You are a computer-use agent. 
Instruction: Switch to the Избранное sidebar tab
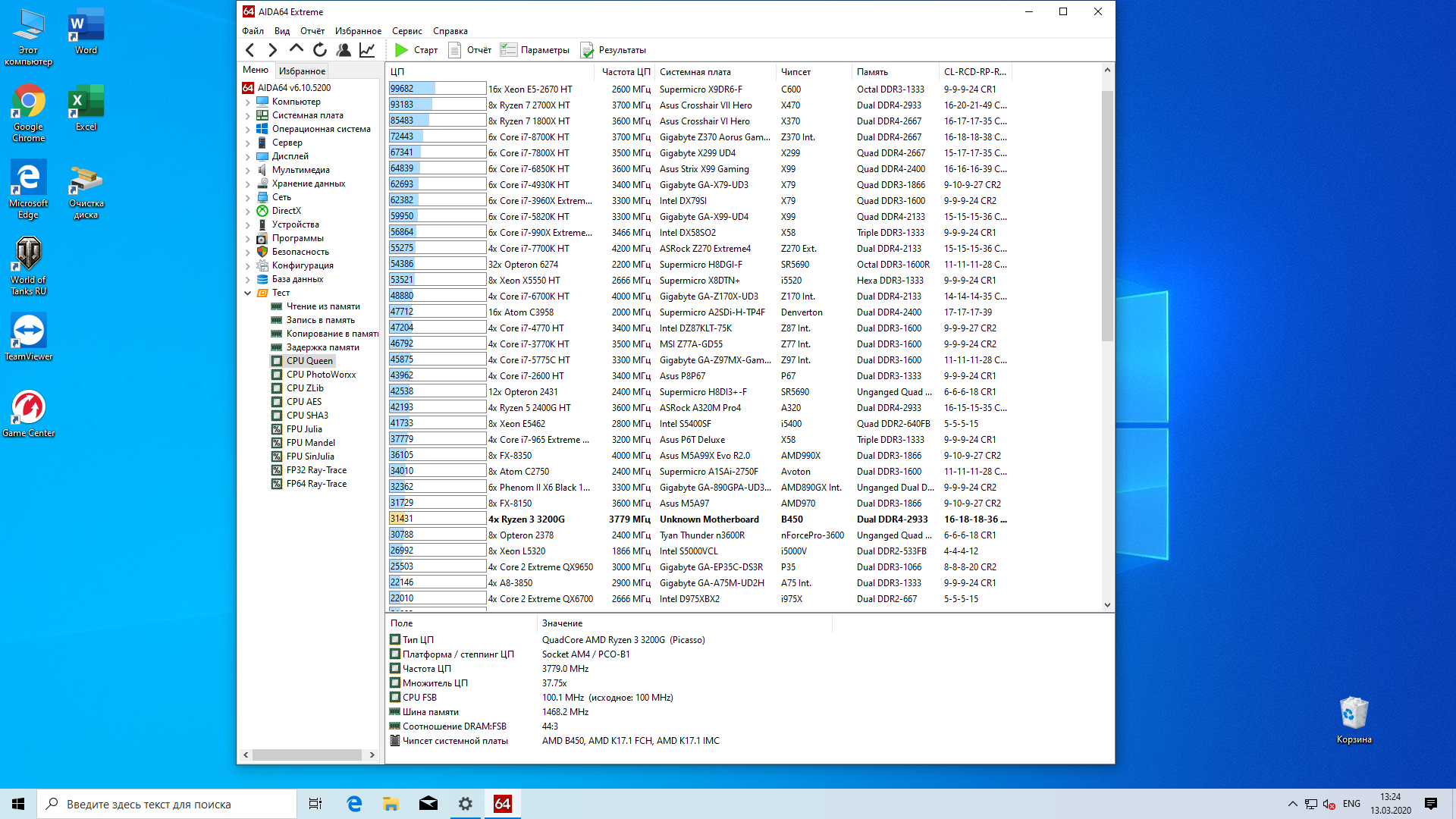(x=303, y=71)
